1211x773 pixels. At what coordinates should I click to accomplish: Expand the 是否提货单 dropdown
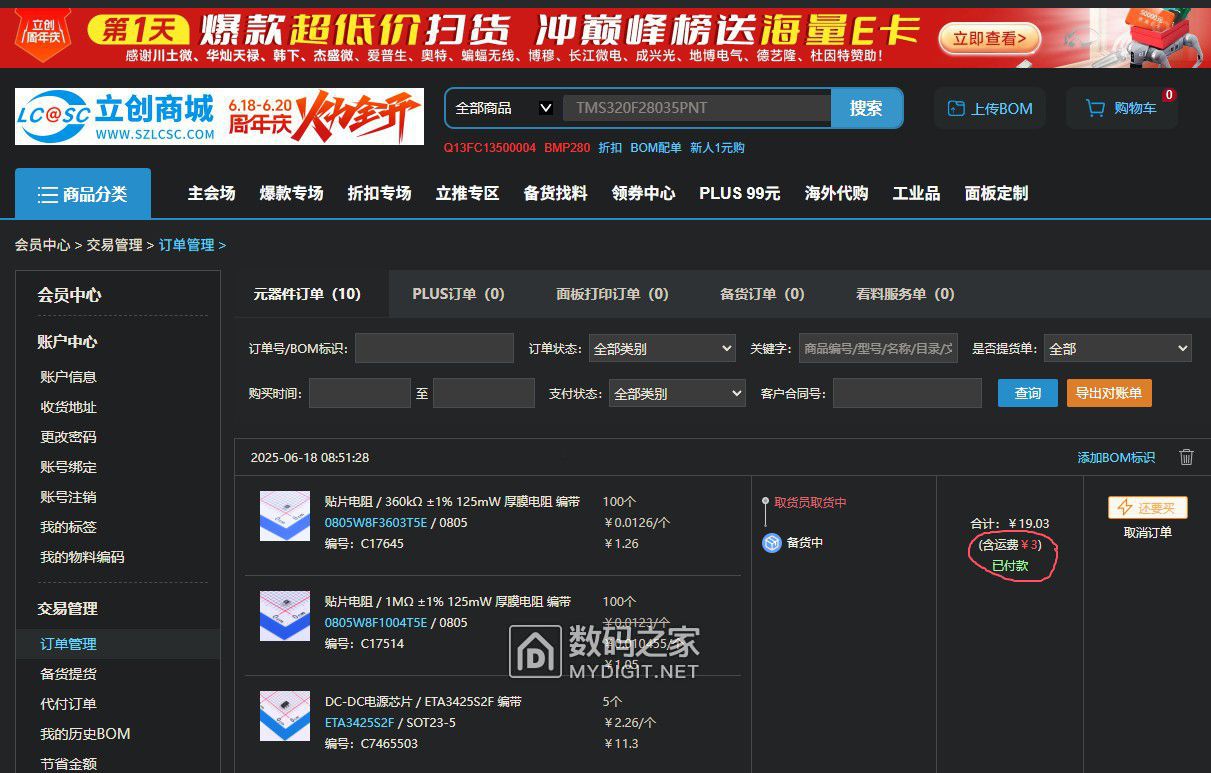pos(1117,348)
